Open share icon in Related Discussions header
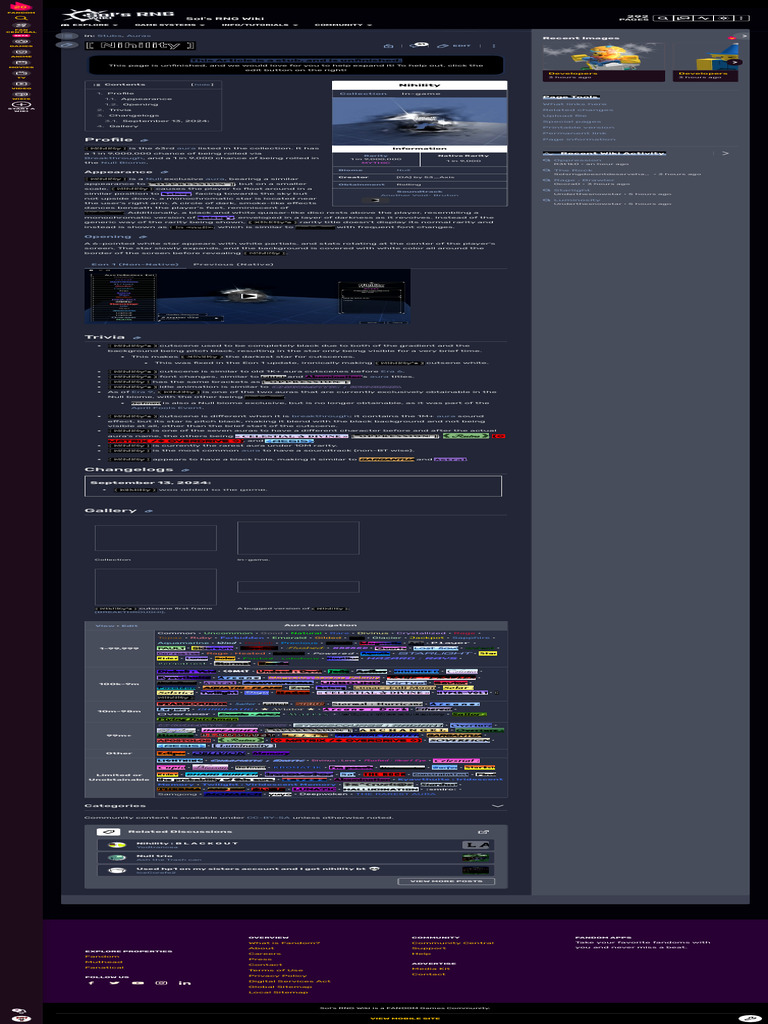 click(x=483, y=831)
